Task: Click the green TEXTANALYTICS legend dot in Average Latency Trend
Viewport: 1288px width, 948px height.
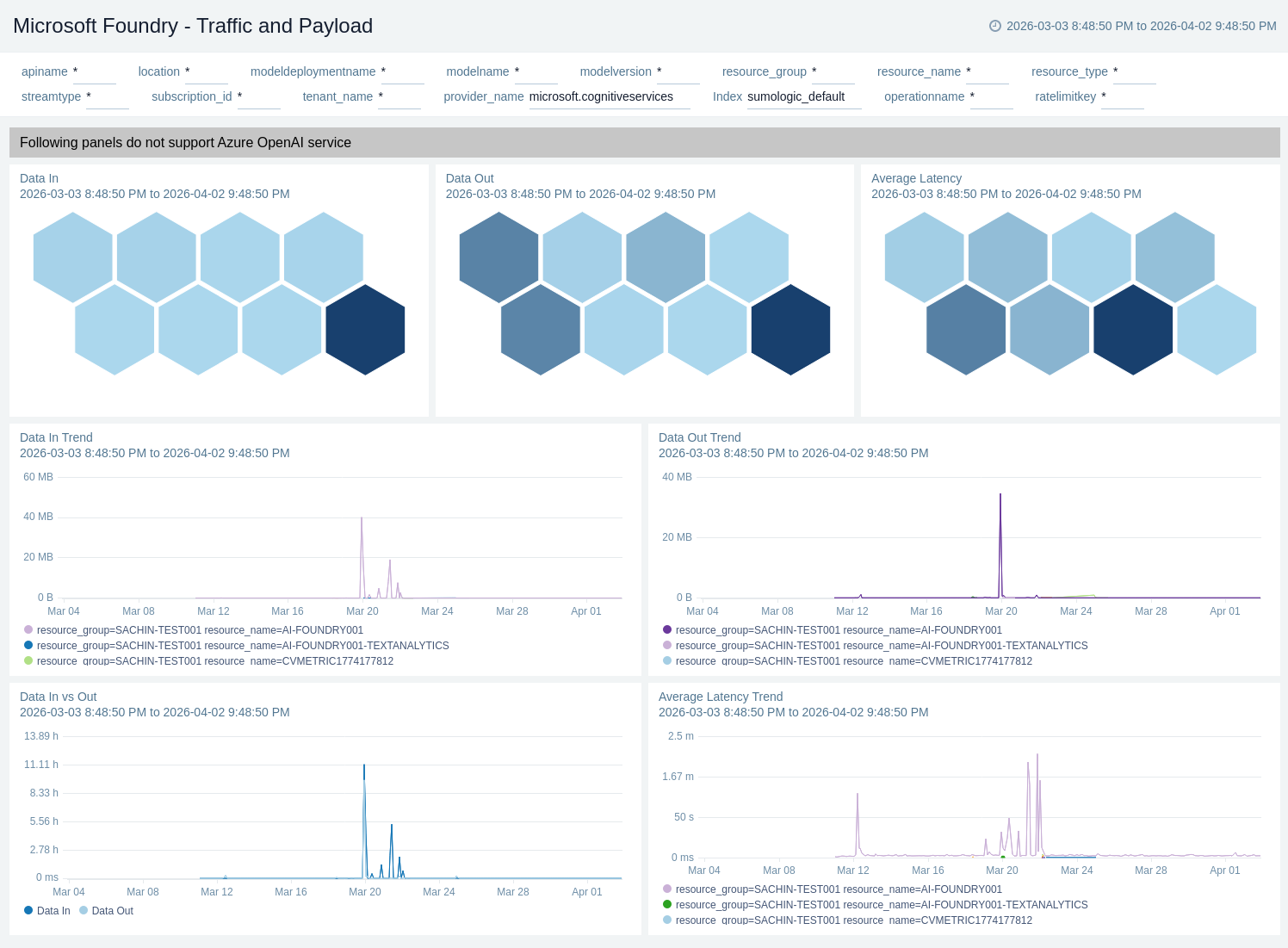Action: [667, 904]
